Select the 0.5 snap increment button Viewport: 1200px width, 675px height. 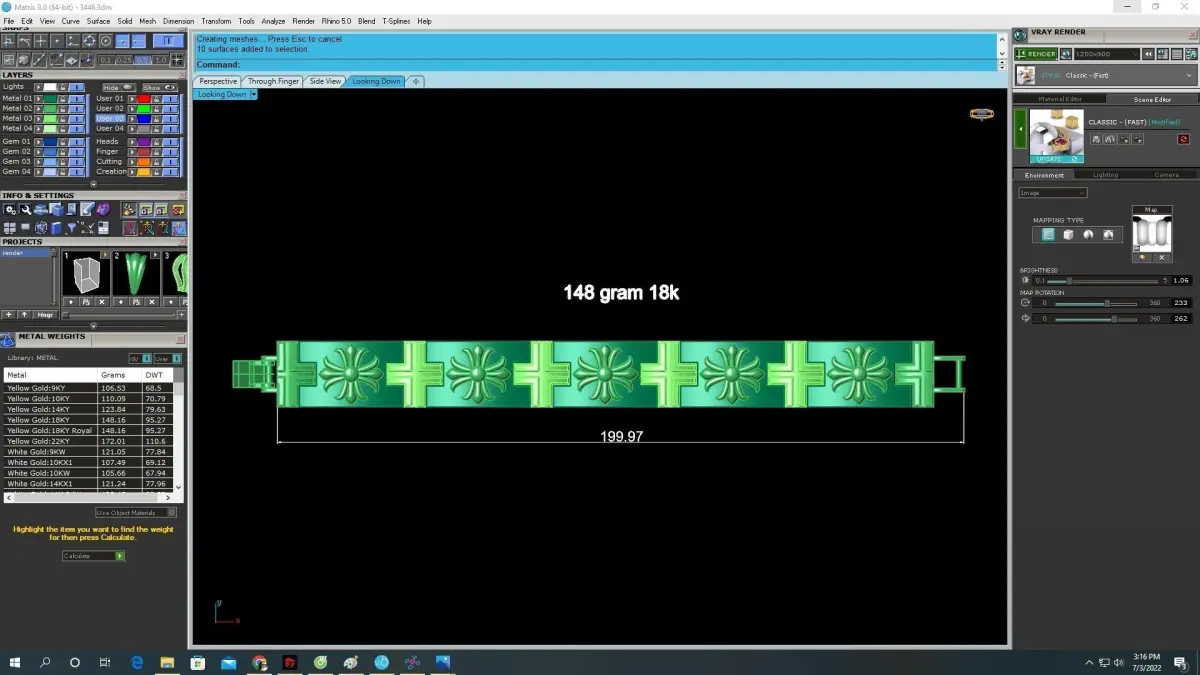tap(142, 60)
